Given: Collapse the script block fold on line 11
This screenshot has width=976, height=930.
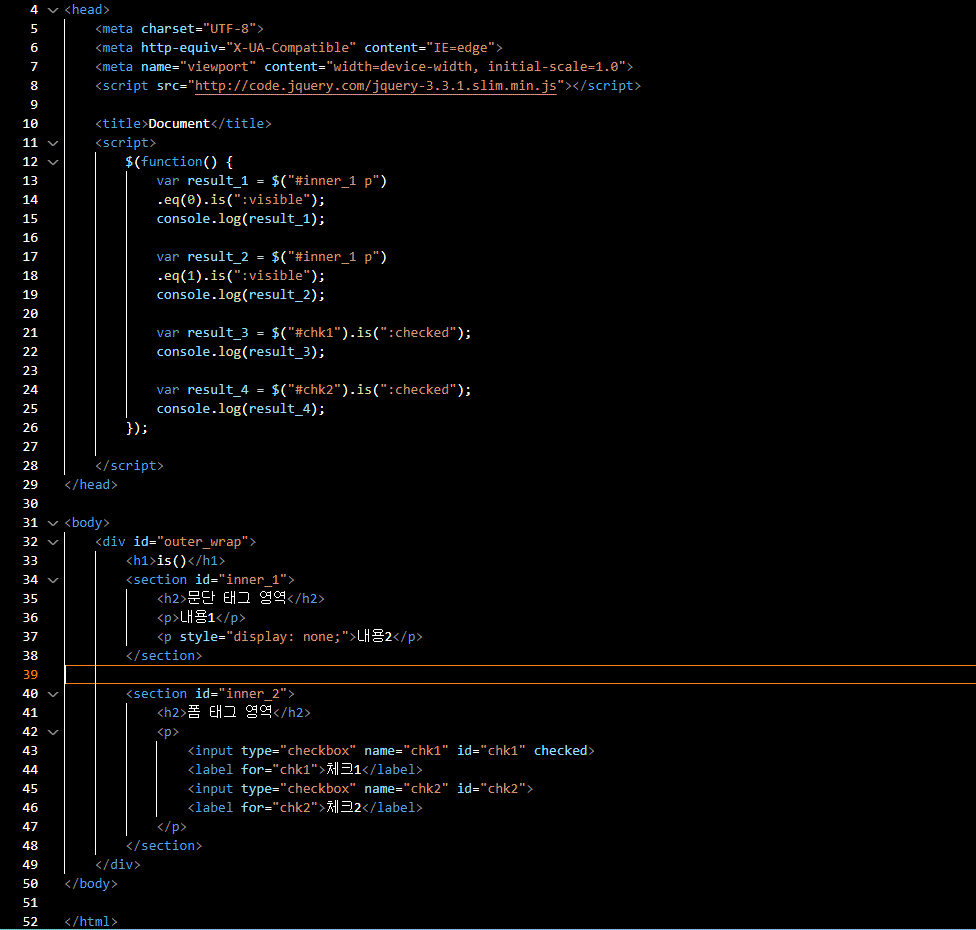Looking at the screenshot, I should point(53,143).
